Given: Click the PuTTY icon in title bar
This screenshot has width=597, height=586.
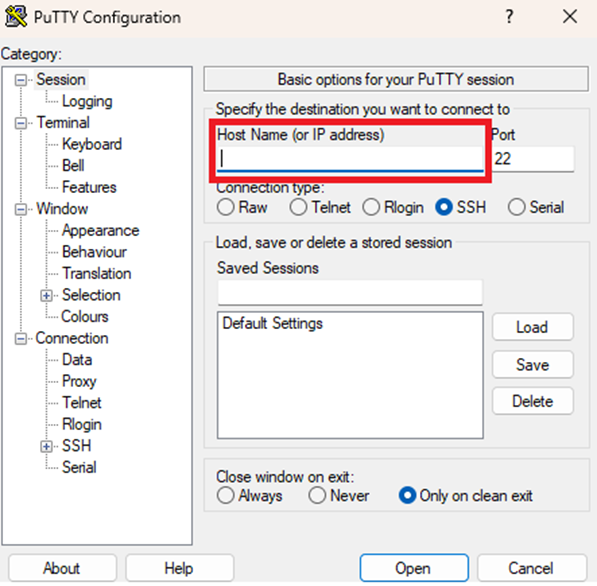Looking at the screenshot, I should [16, 17].
